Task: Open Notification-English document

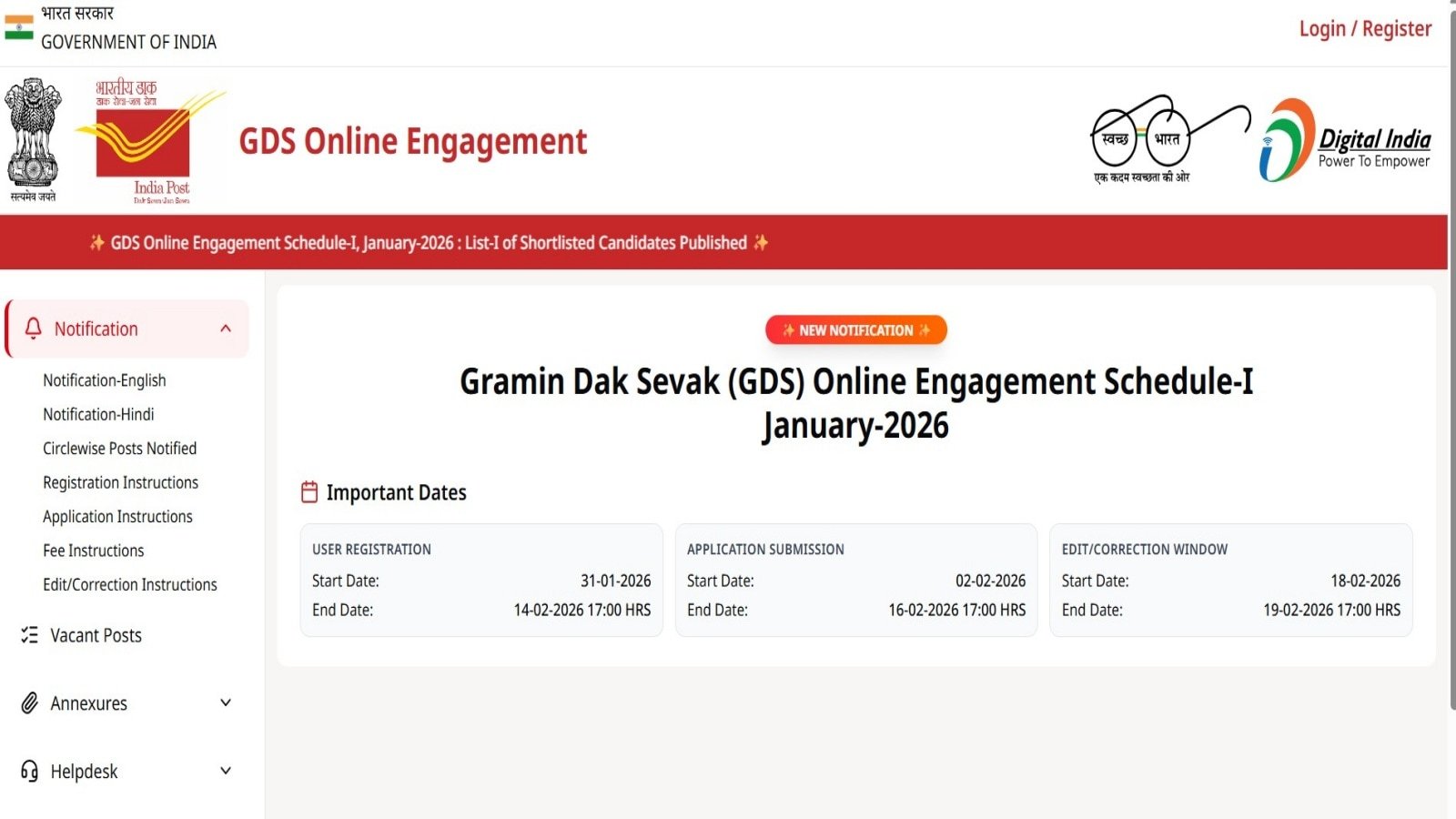Action: tap(104, 380)
